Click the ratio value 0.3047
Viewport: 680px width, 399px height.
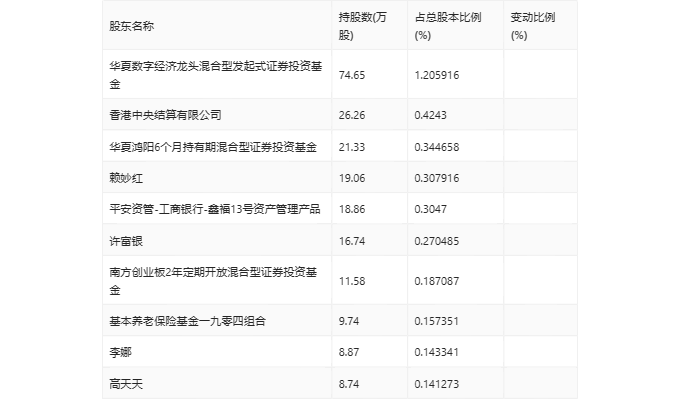click(430, 209)
